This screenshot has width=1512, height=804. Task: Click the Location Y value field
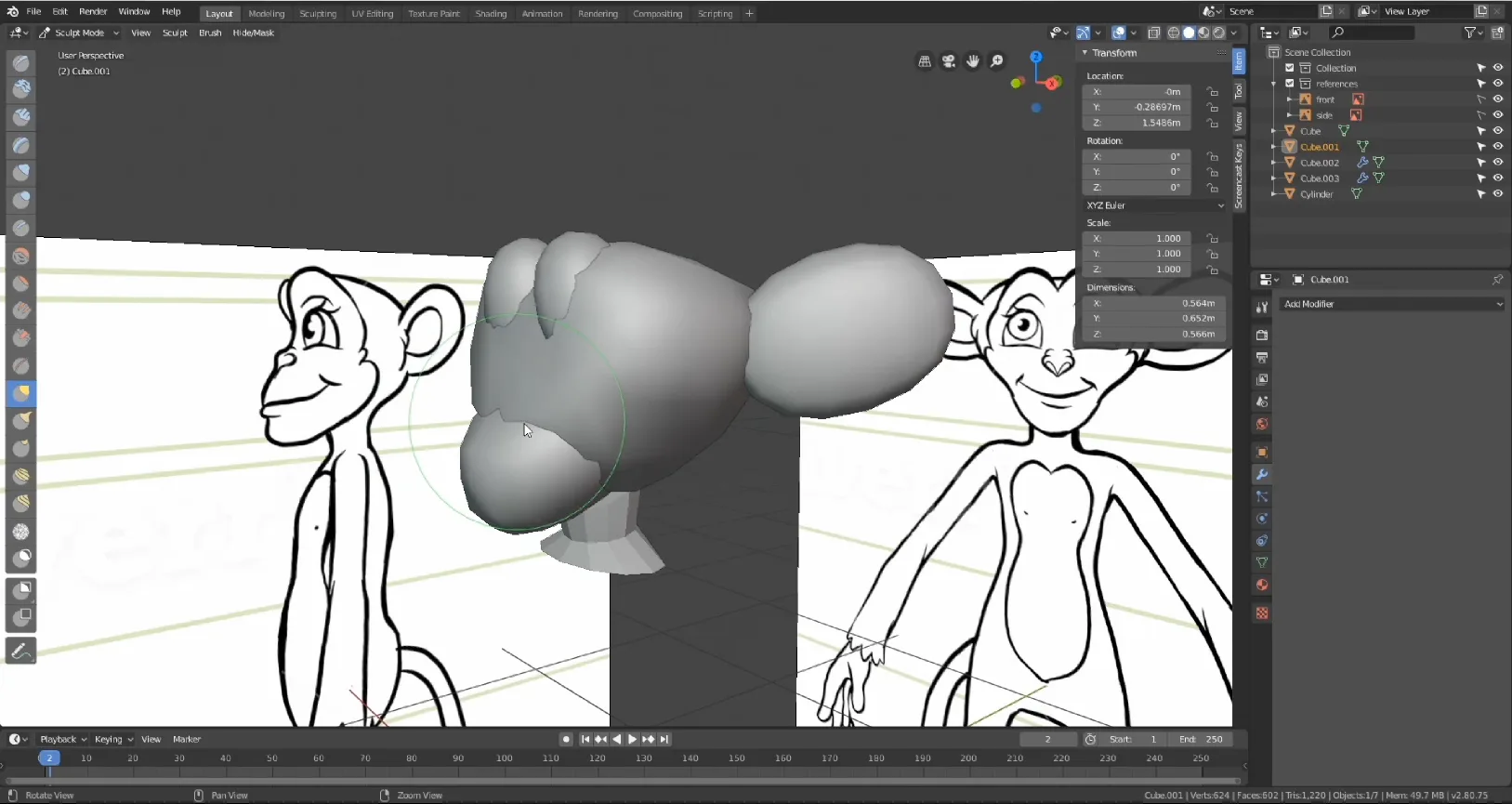pyautogui.click(x=1136, y=107)
